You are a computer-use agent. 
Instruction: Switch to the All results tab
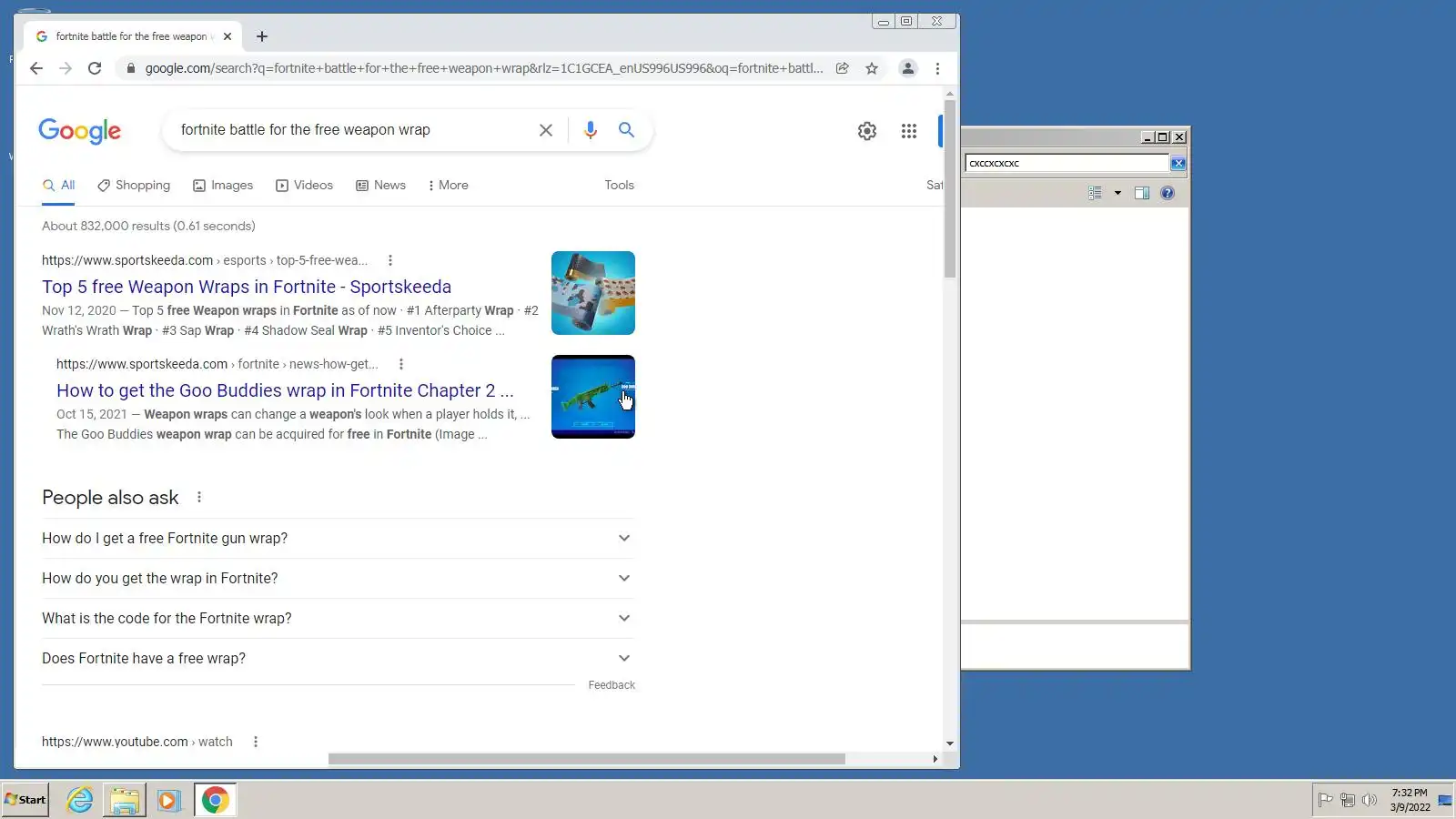pos(59,185)
